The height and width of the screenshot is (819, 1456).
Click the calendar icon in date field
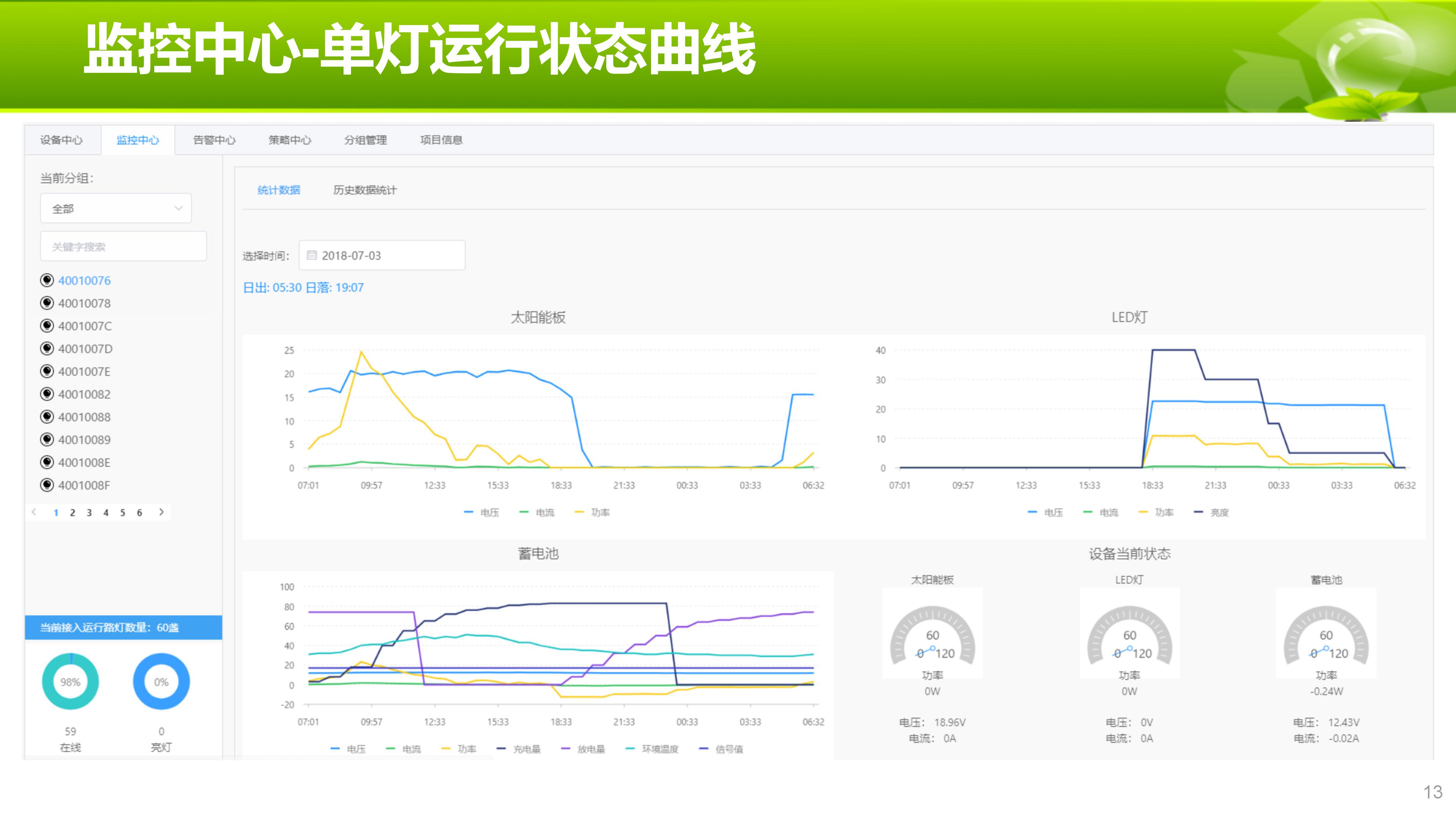click(x=311, y=256)
